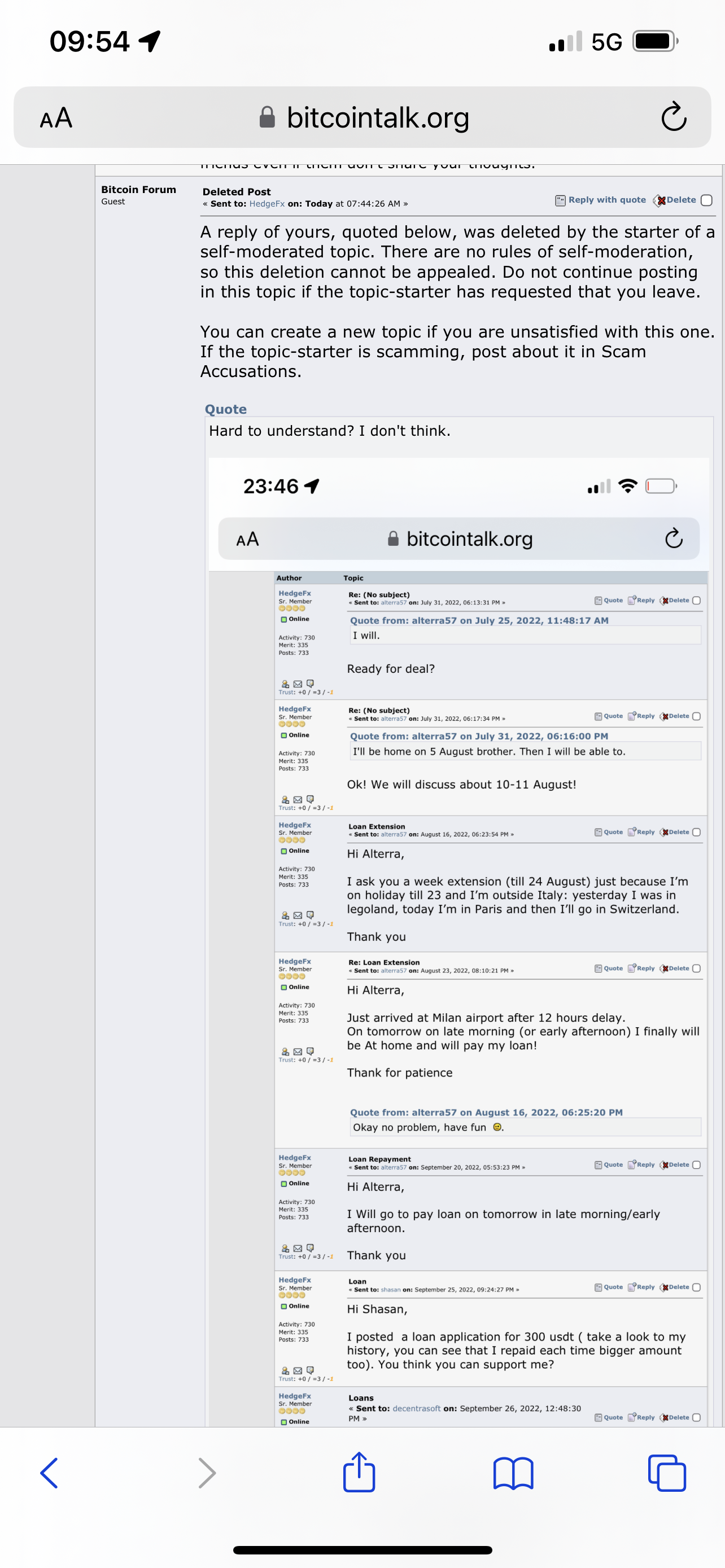Click 'Hi Shasan,' text in embedded screenshot

point(377,1309)
